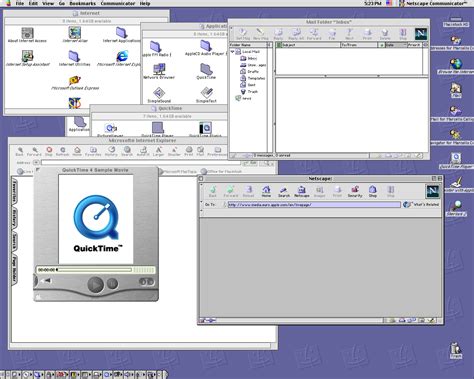Open the View menu
The width and height of the screenshot is (474, 379).
(48, 3)
